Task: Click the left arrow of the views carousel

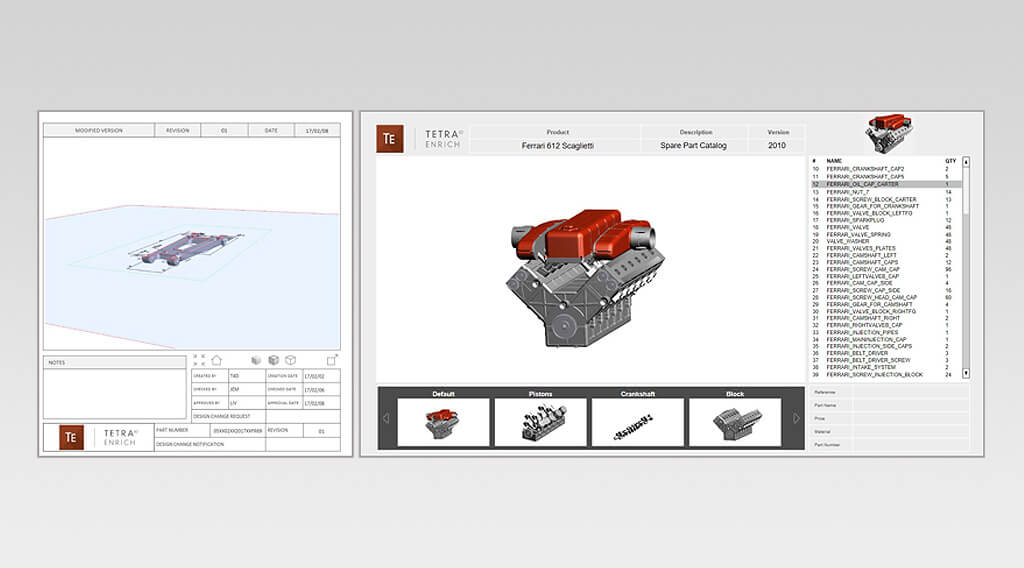Action: coord(386,418)
